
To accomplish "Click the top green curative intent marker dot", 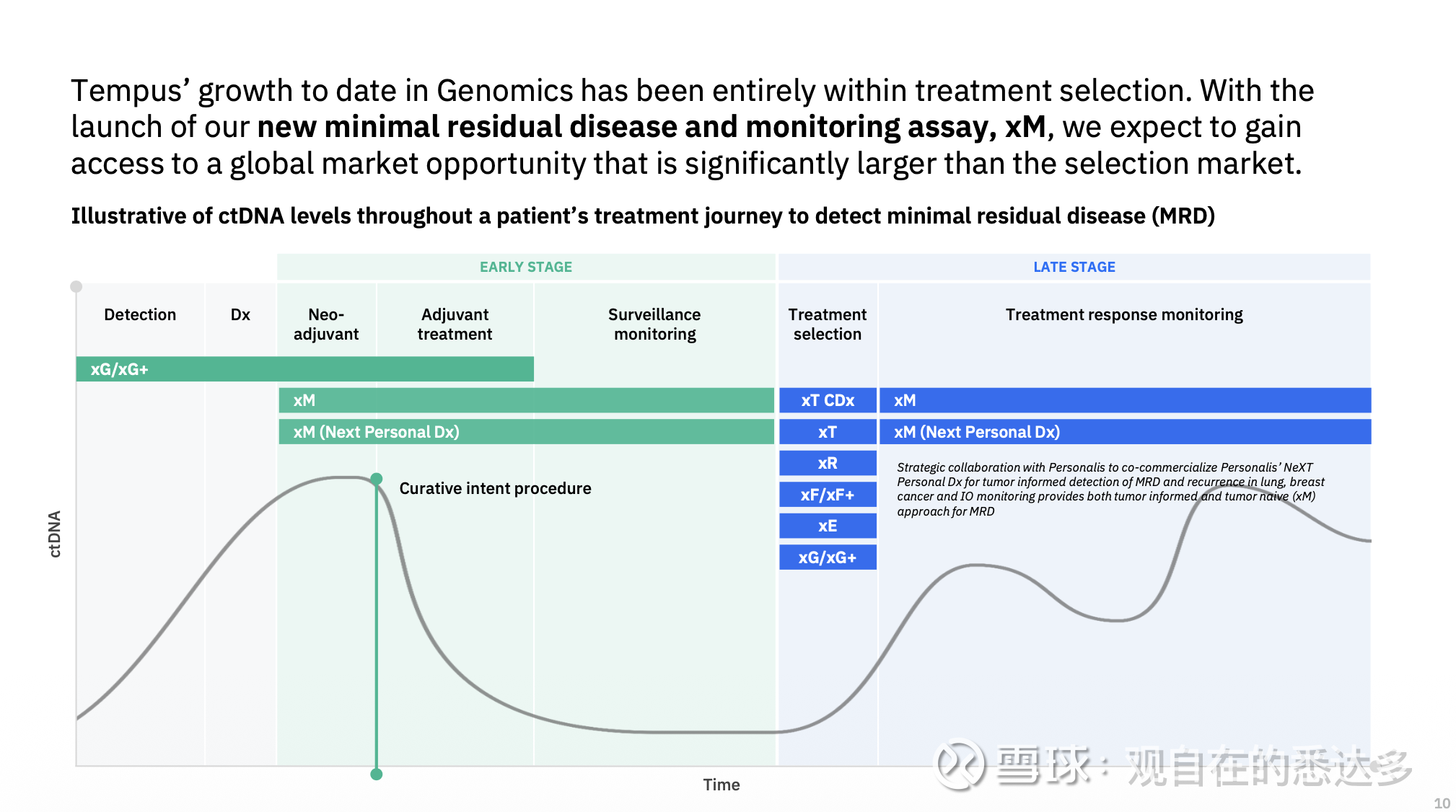I will [377, 479].
